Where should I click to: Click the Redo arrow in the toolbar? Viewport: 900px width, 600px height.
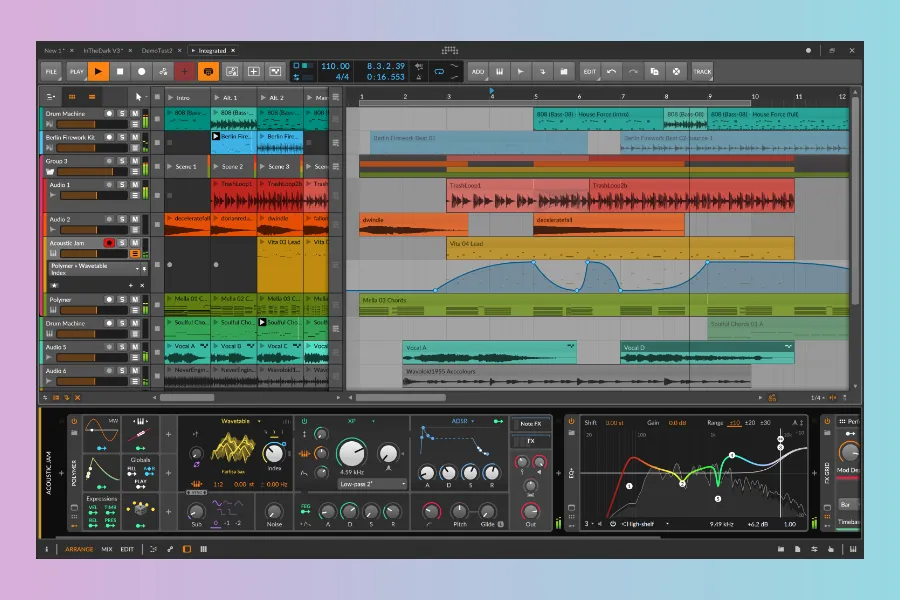coord(632,71)
